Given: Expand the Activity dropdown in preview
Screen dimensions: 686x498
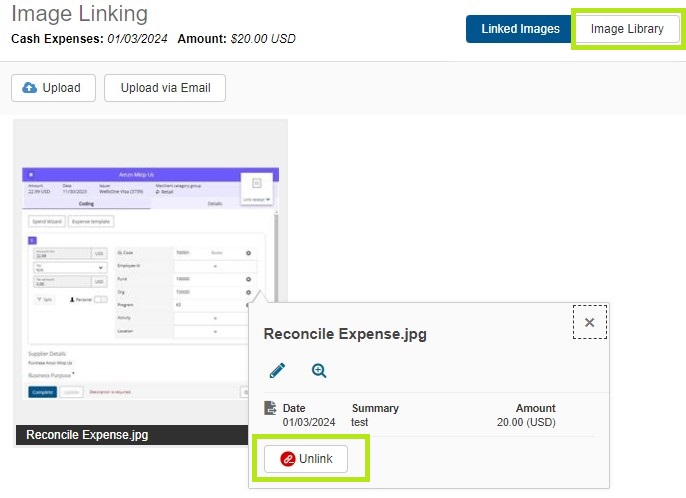Looking at the screenshot, I should [215, 318].
